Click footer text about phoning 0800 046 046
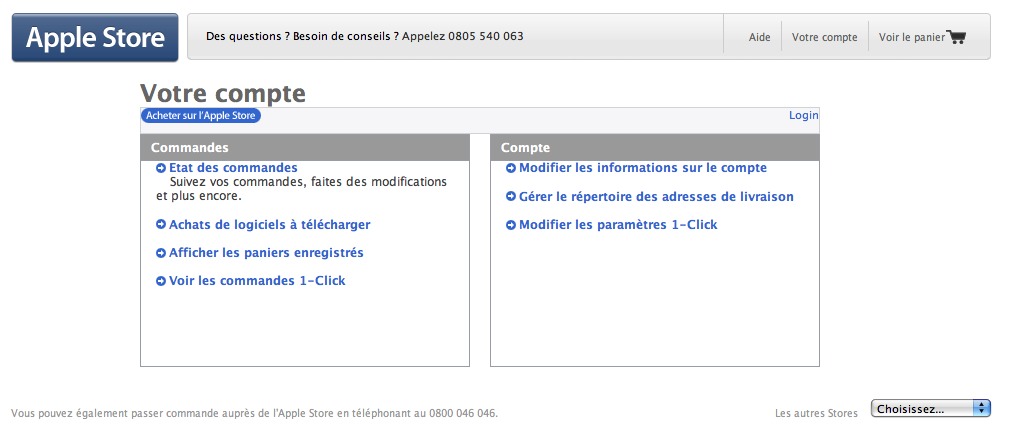The height and width of the screenshot is (426, 1010). click(x=254, y=413)
